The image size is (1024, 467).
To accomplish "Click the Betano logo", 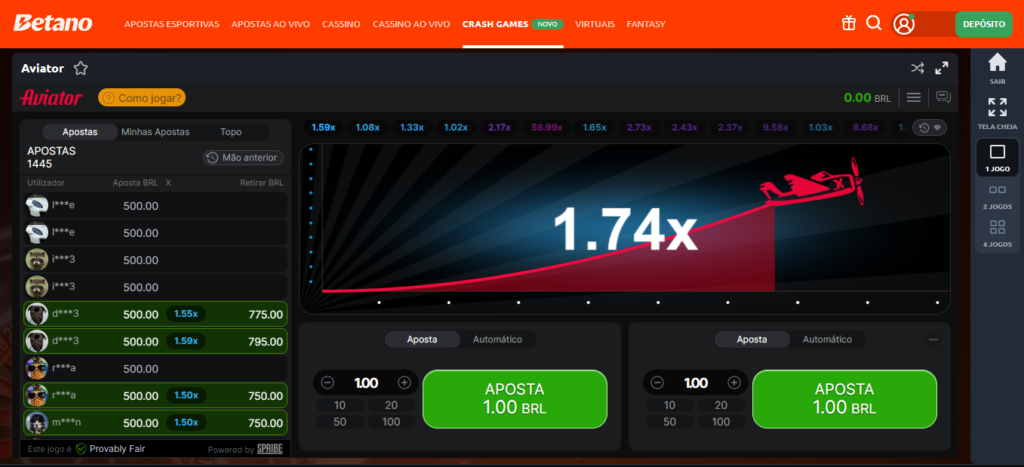I will pos(53,24).
